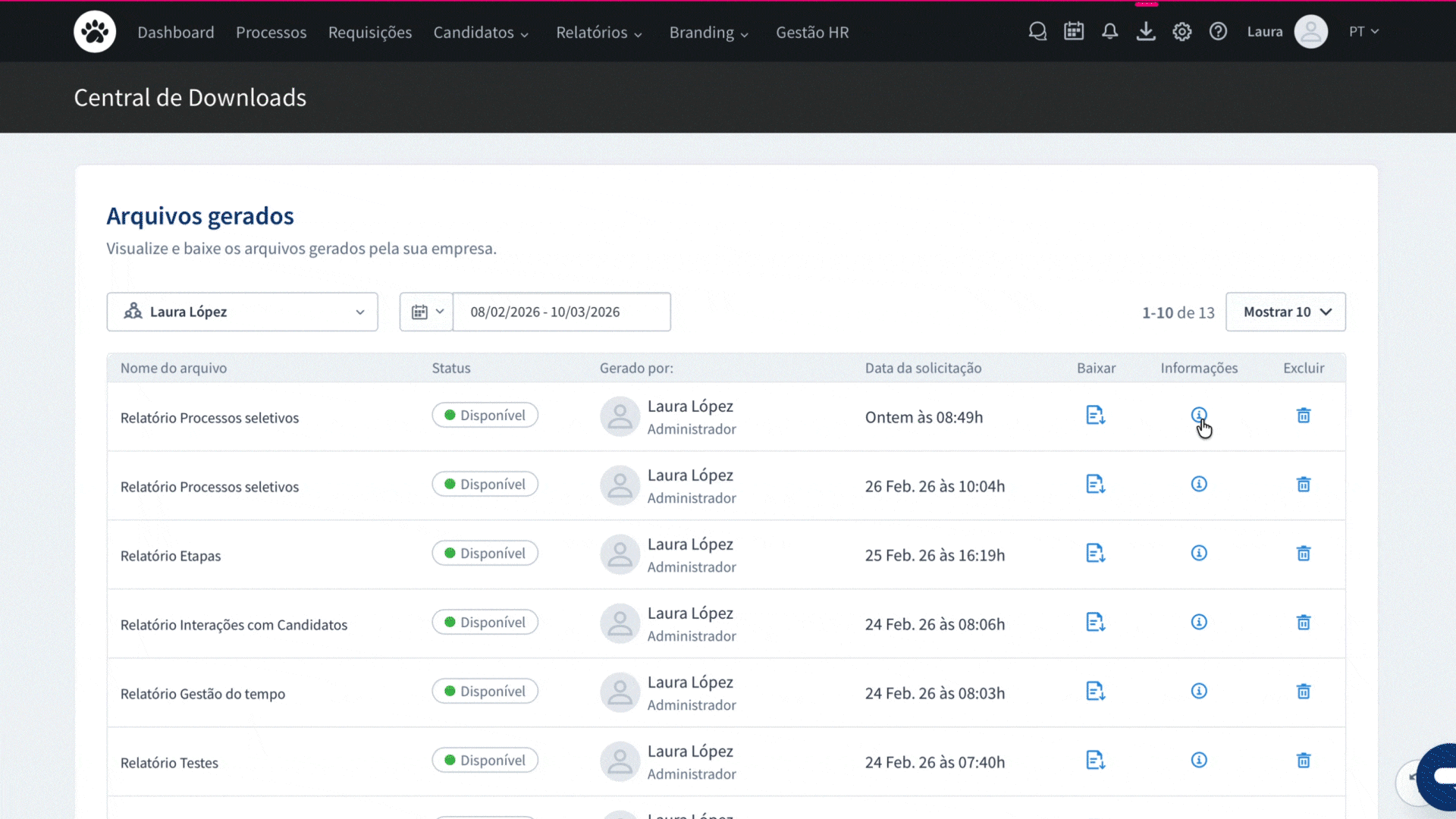The image size is (1456, 819).
Task: Open the downloads icon in top bar
Action: pos(1146,32)
